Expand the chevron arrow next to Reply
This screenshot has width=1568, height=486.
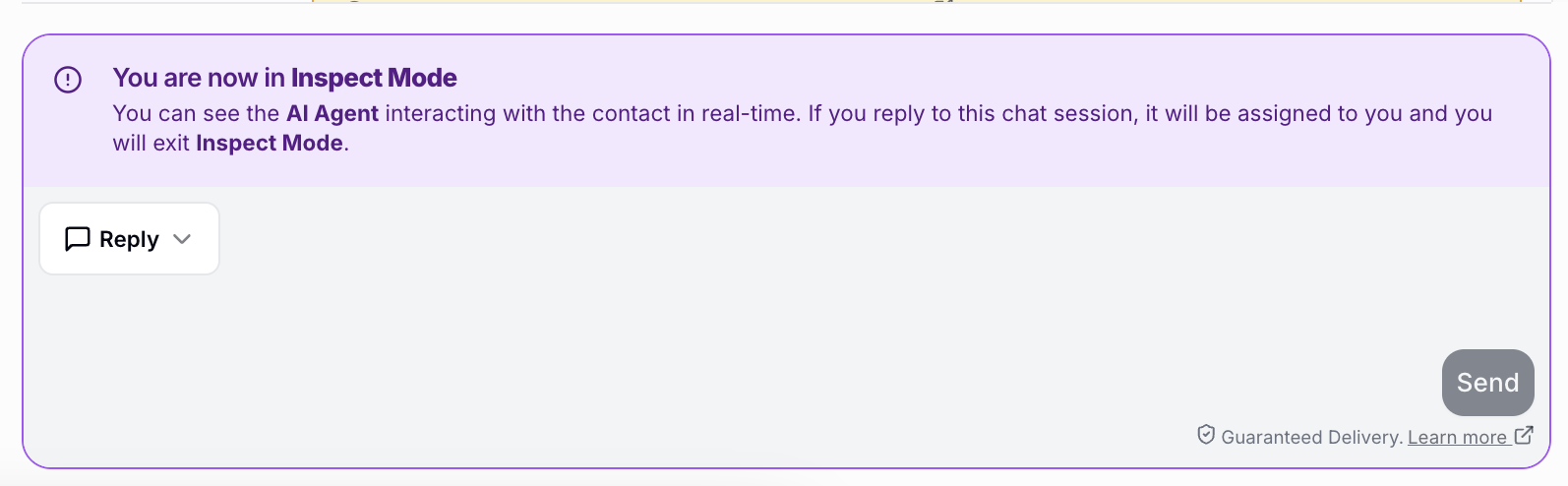(x=182, y=239)
